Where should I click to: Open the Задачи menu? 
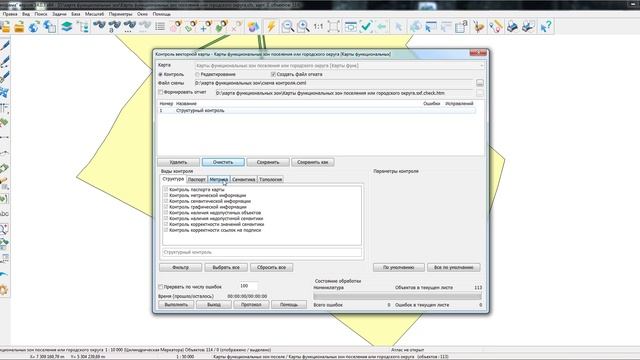click(x=59, y=14)
